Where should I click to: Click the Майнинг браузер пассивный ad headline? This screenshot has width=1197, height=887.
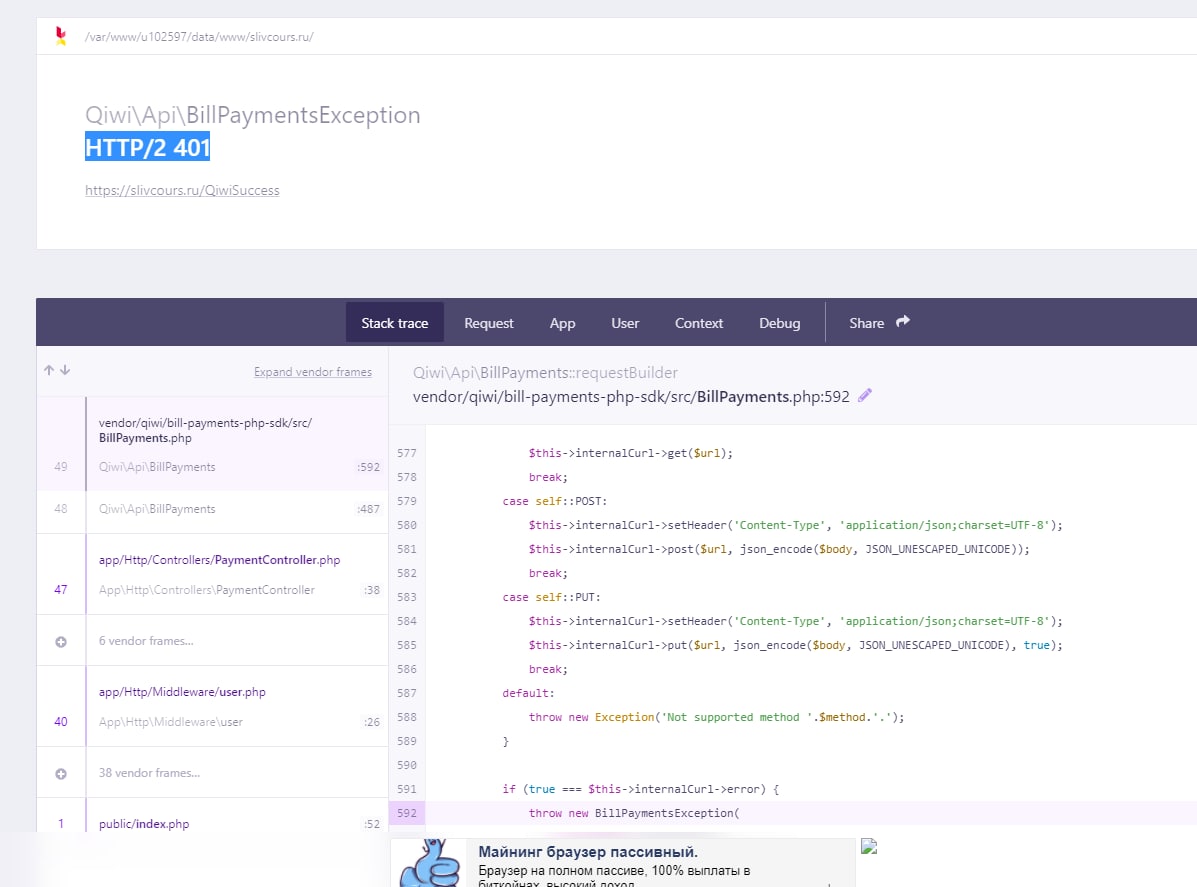[x=588, y=852]
